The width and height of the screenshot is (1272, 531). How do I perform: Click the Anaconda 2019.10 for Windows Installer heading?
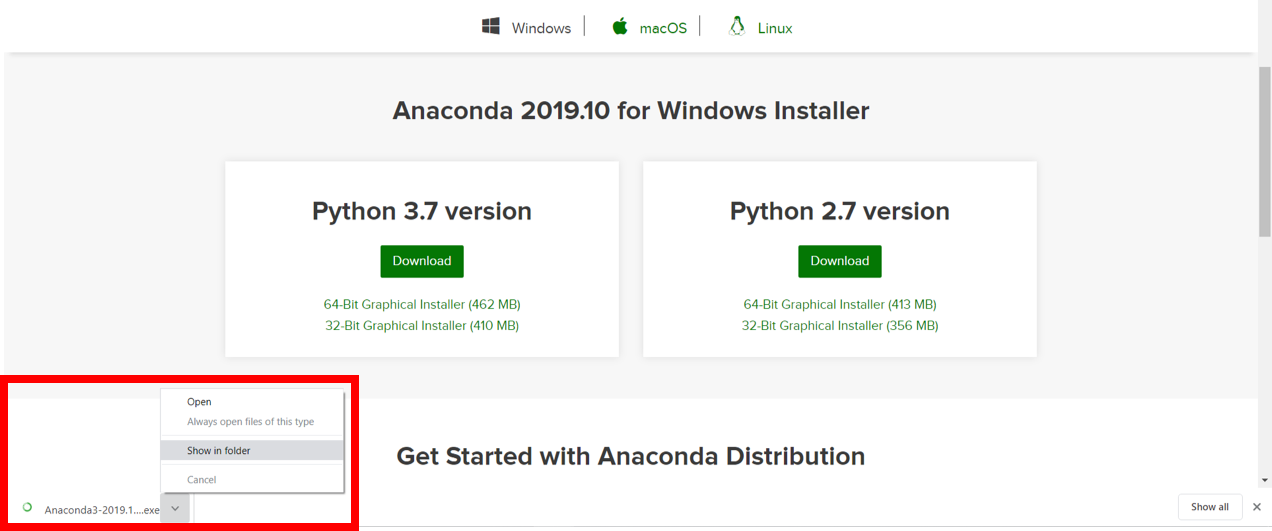pyautogui.click(x=631, y=110)
